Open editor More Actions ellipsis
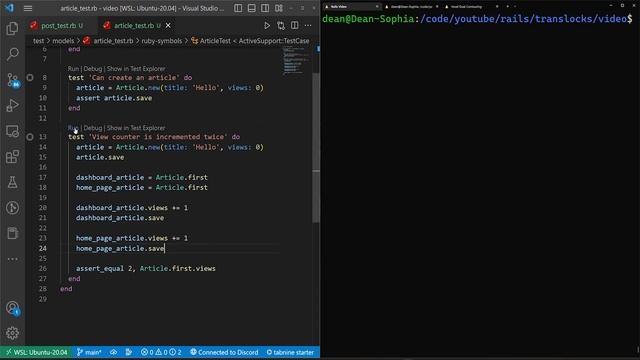 pos(308,25)
